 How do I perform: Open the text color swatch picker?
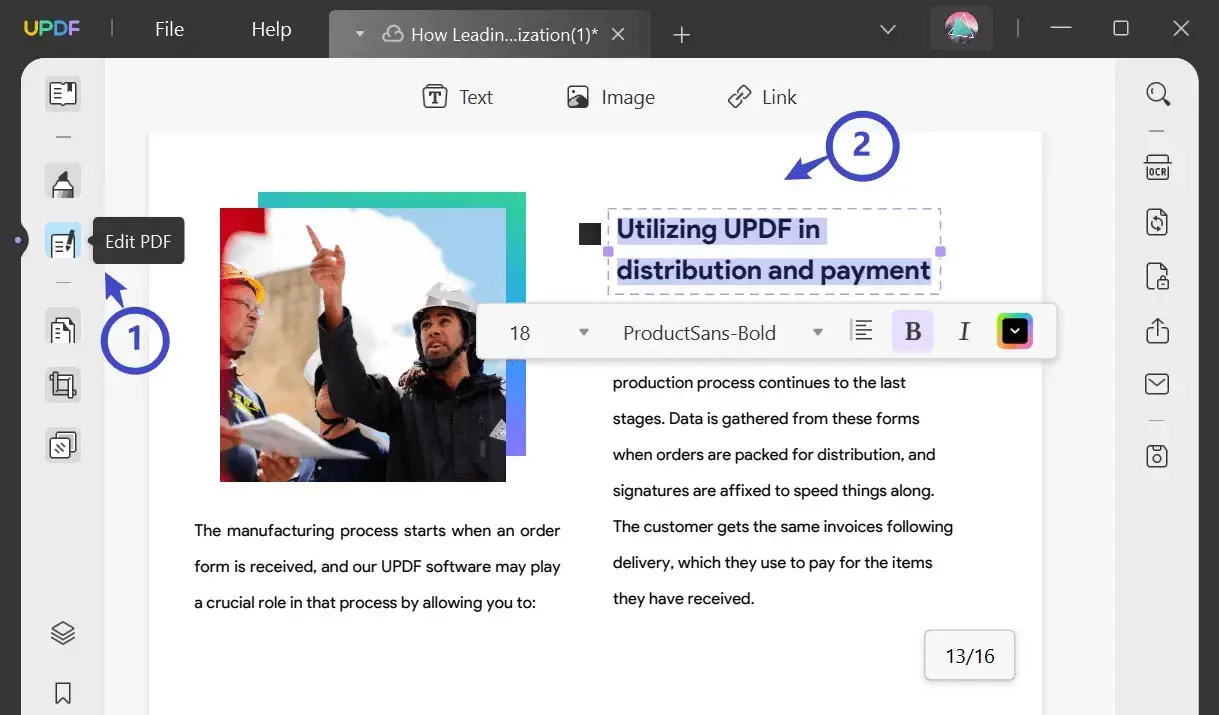click(x=1014, y=330)
